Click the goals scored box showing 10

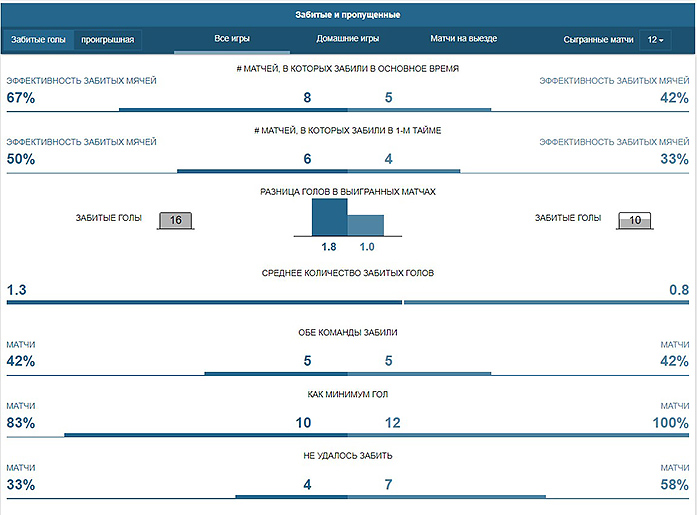click(634, 221)
